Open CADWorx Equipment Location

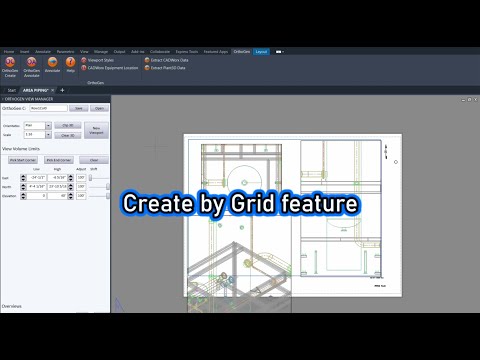pyautogui.click(x=110, y=68)
